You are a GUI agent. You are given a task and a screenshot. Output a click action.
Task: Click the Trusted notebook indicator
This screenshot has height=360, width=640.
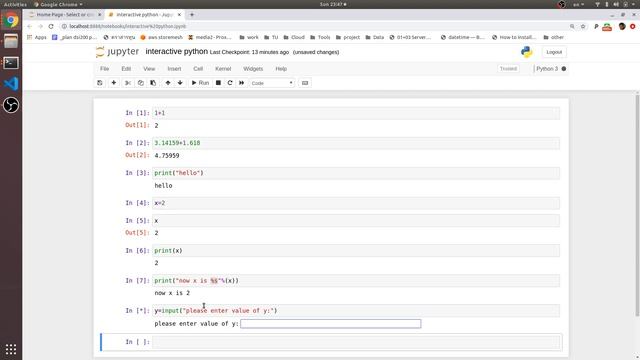tap(508, 69)
